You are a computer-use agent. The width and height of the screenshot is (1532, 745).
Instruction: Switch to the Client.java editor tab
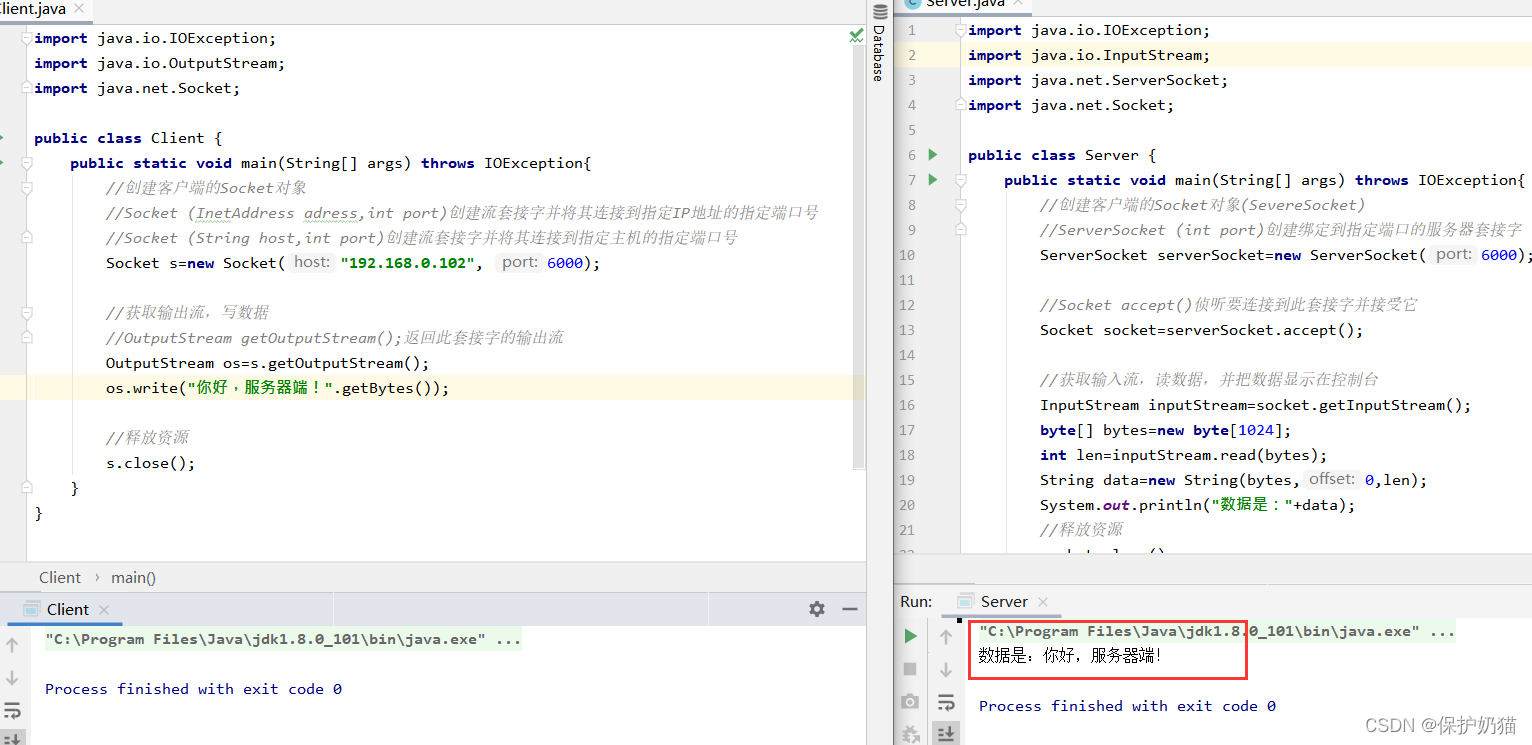tap(32, 9)
